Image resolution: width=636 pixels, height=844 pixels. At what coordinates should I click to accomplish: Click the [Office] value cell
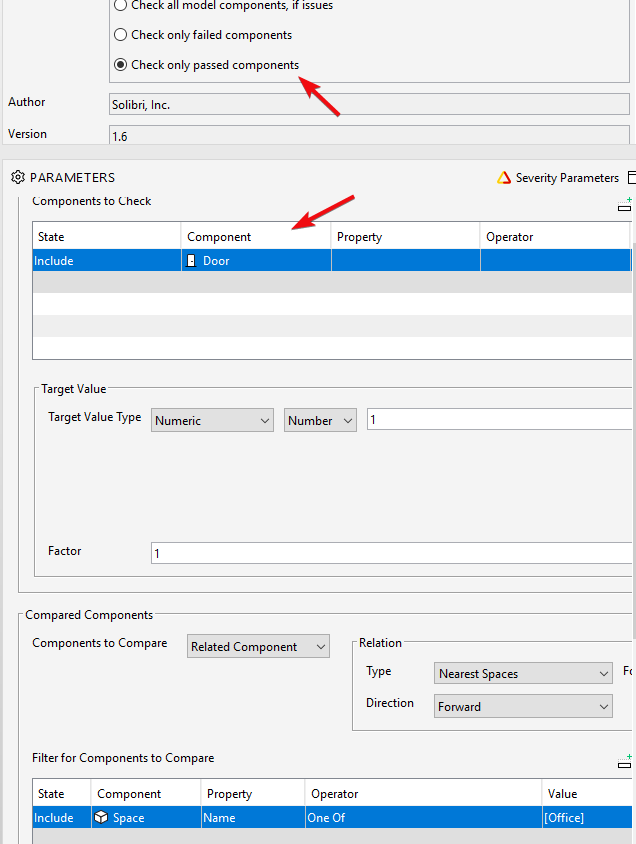tap(586, 818)
